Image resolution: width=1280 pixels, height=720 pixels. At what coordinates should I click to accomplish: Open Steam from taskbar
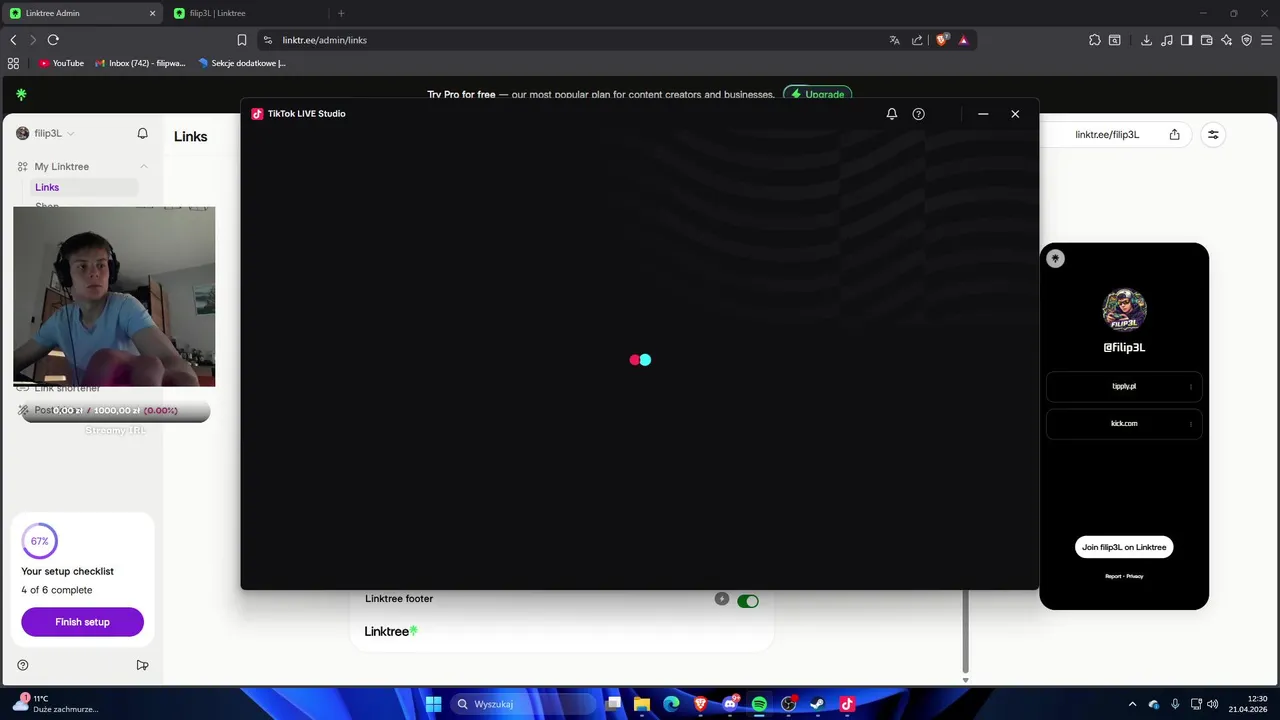pyautogui.click(x=818, y=704)
